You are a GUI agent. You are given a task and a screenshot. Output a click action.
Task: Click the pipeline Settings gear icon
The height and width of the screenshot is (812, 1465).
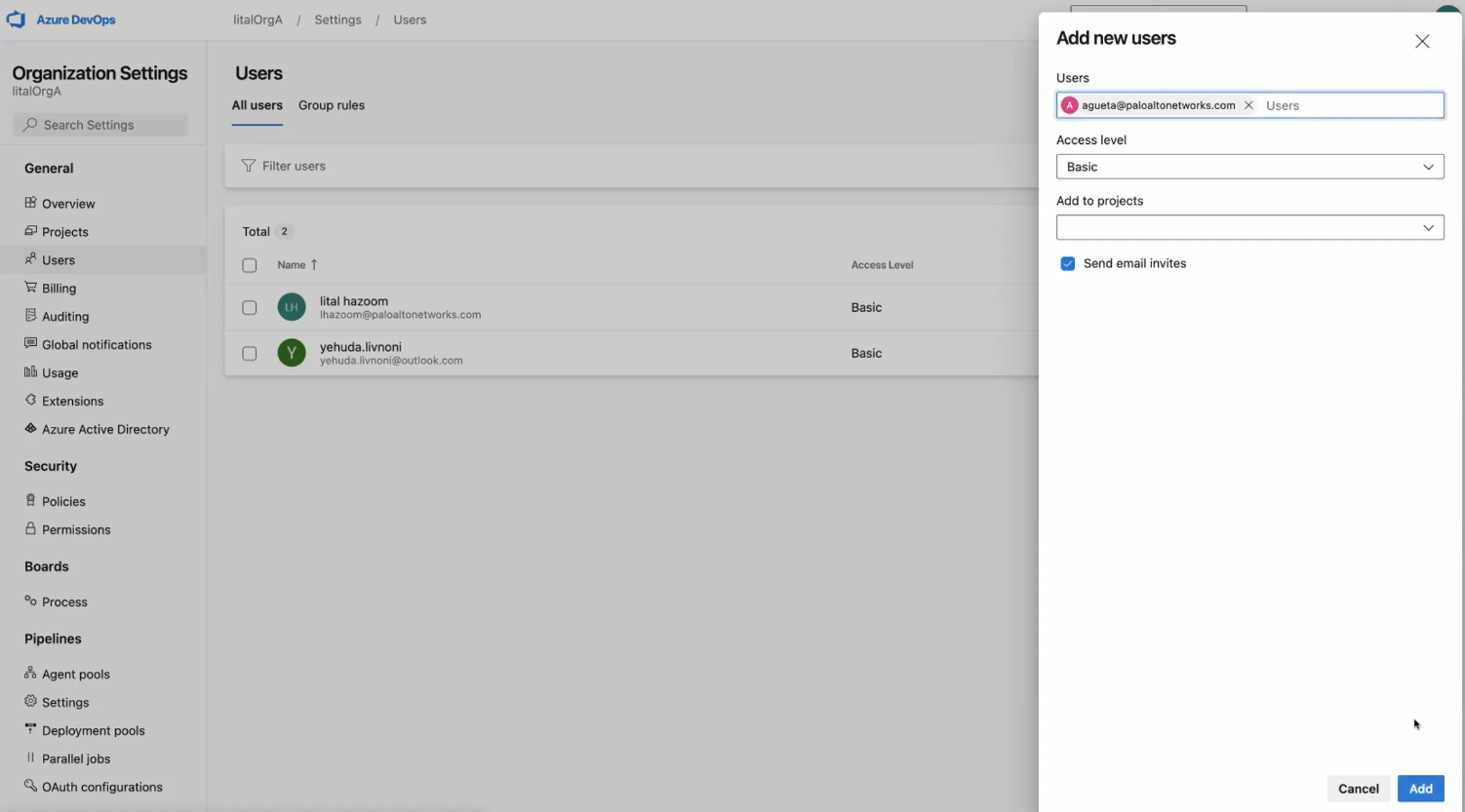(30, 702)
